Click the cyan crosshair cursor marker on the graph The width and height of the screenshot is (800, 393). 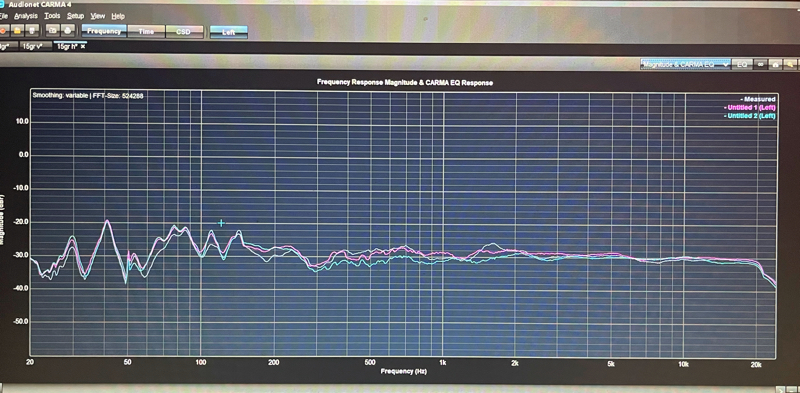point(221,223)
